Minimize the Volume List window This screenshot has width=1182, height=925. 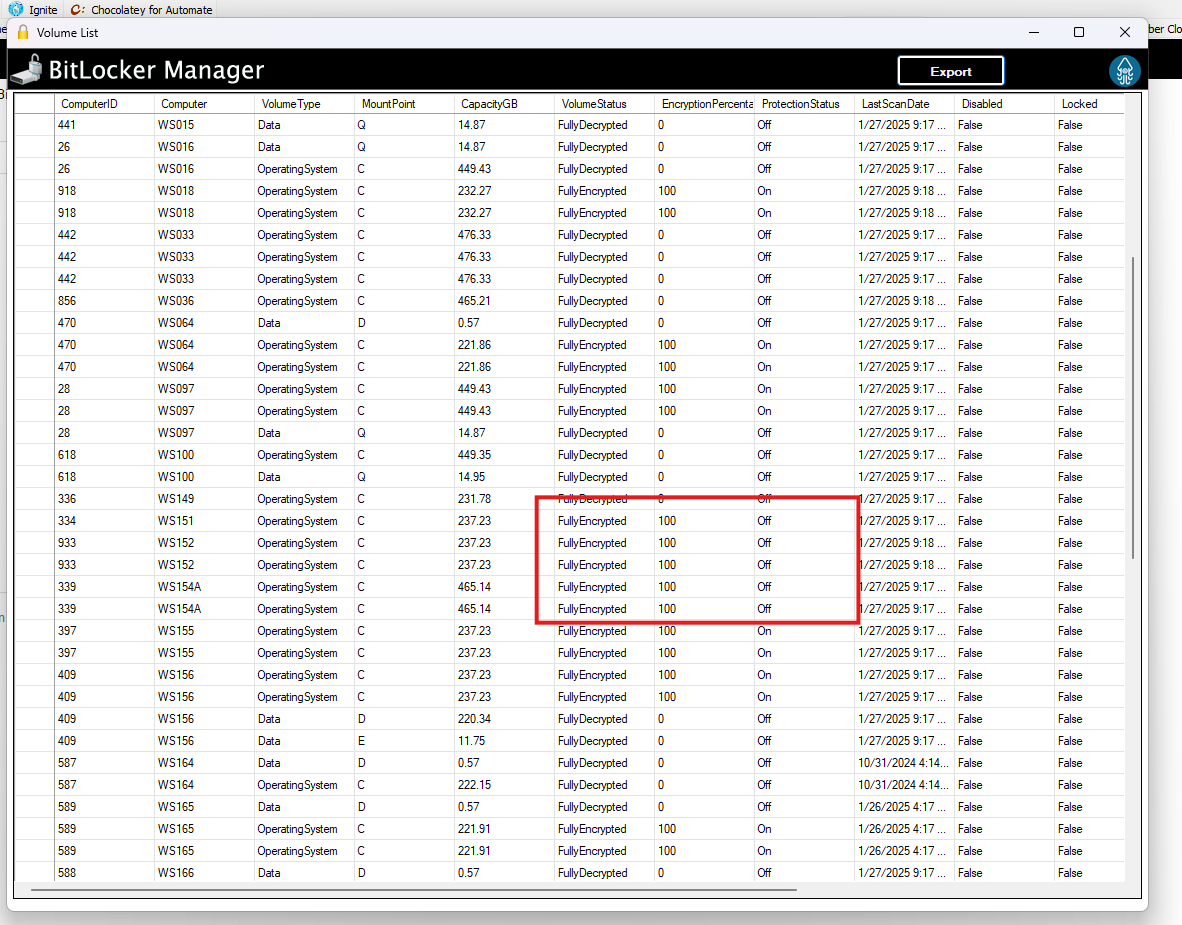click(x=1033, y=32)
